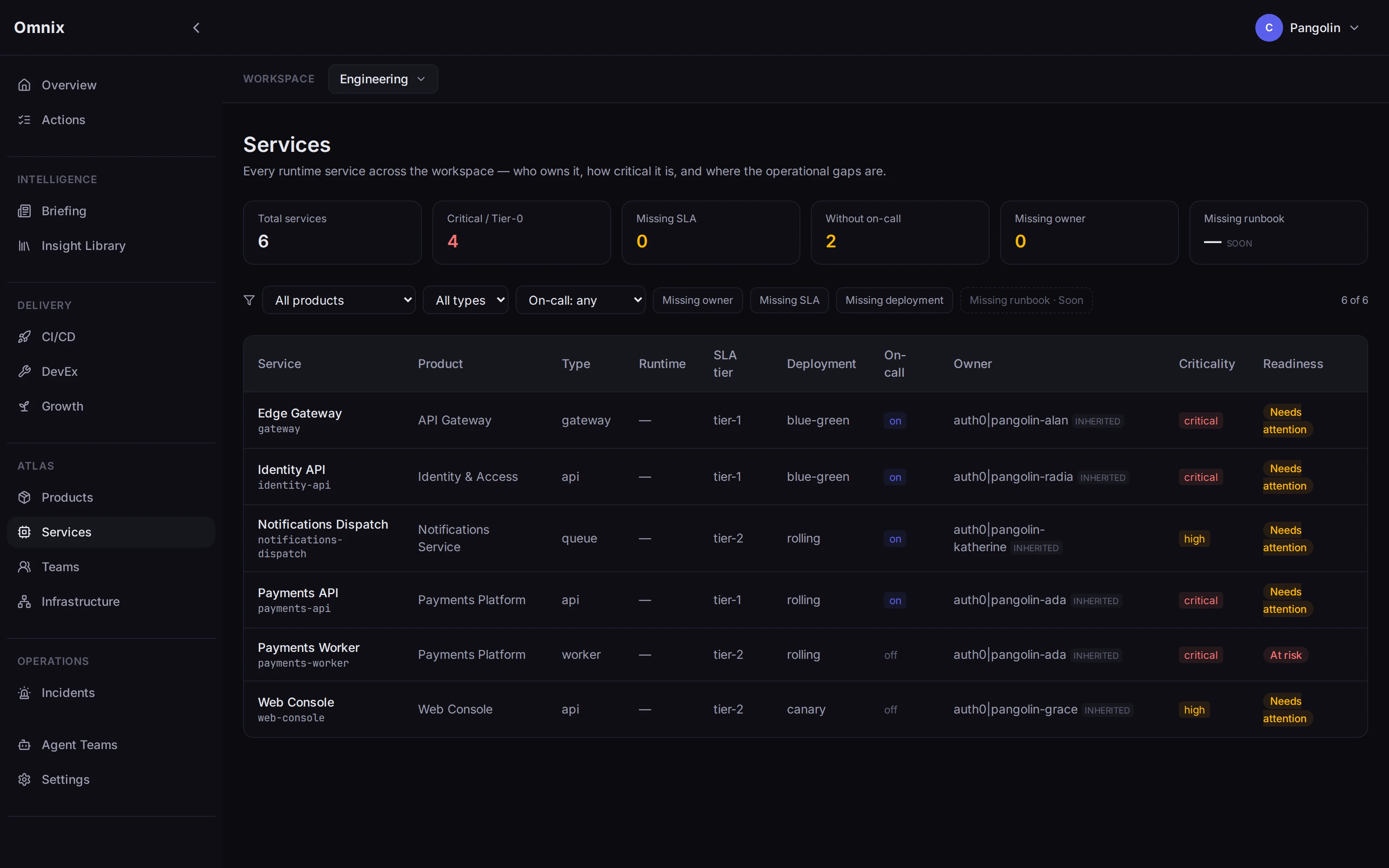Click the API Gateway product cell

tap(454, 421)
